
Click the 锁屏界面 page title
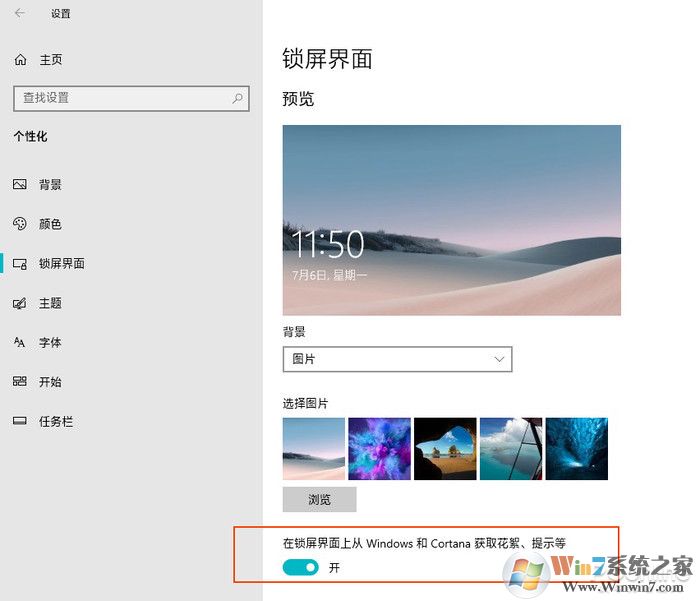point(327,59)
